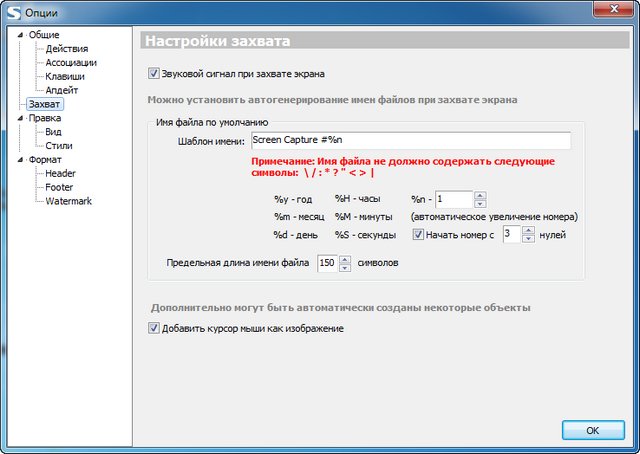This screenshot has height=454, width=640.
Task: Open the Стили settings page
Action: pyautogui.click(x=58, y=146)
